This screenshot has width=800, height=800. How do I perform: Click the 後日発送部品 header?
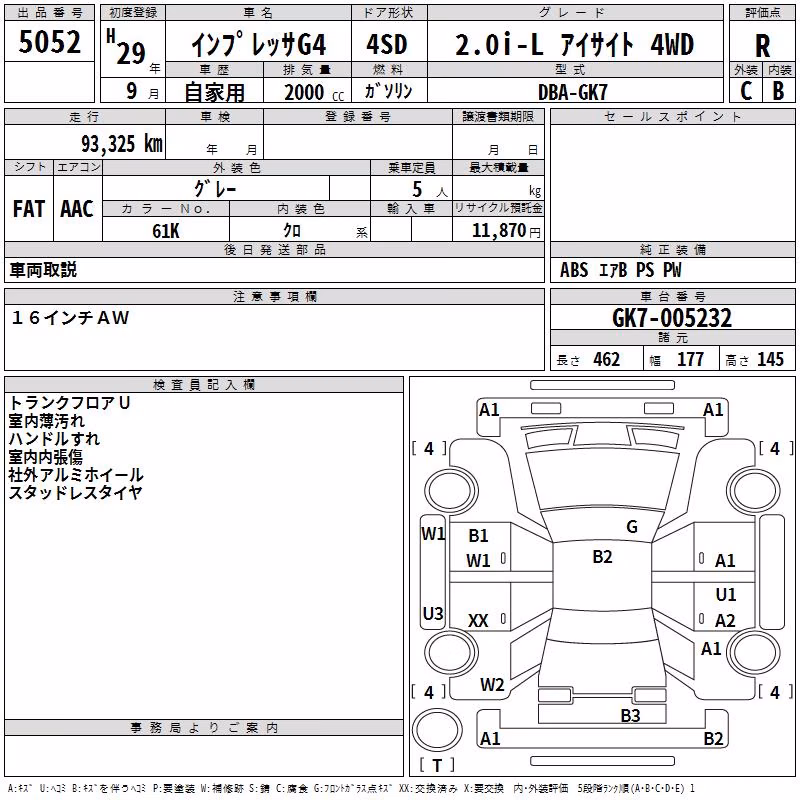[x=274, y=250]
